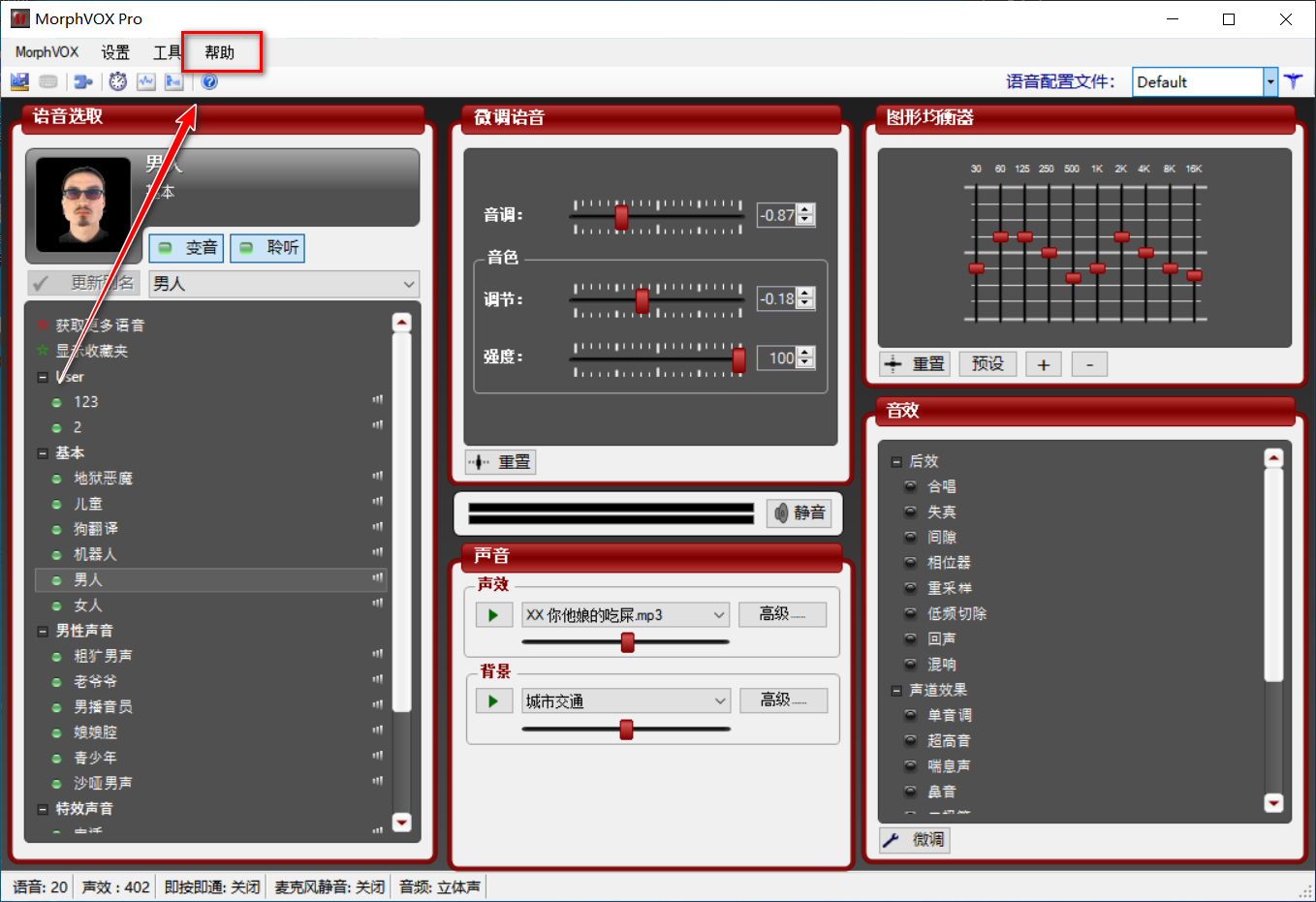The width and height of the screenshot is (1316, 902).
Task: Play the 城市交通 background sound
Action: point(493,701)
